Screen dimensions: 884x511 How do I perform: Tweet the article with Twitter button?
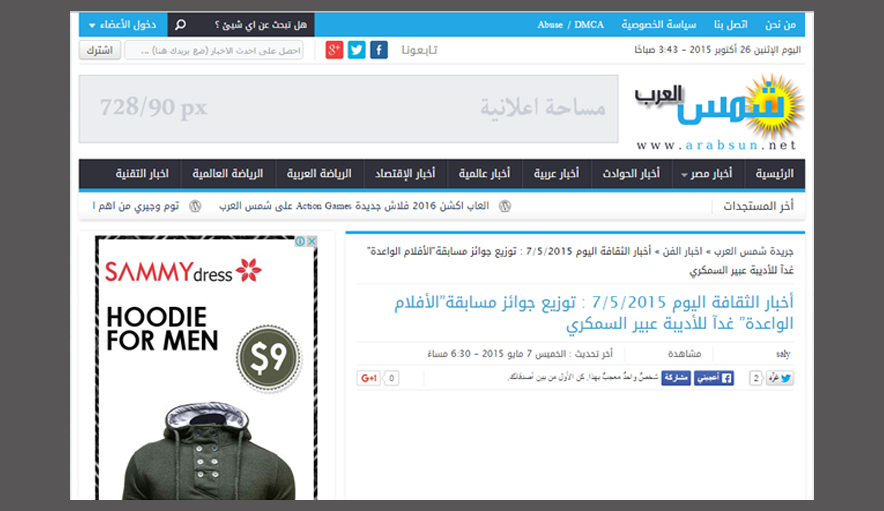780,378
